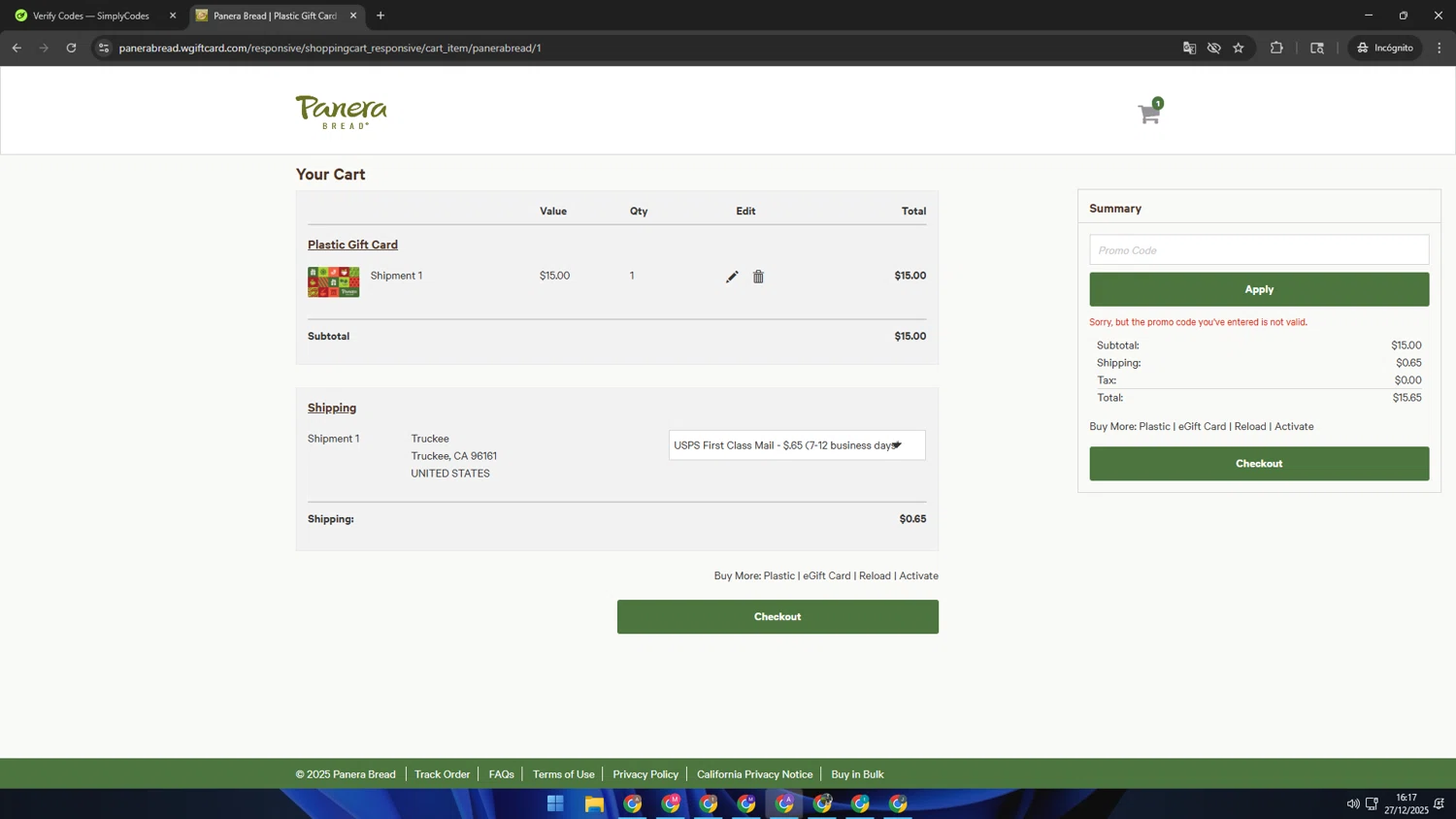The height and width of the screenshot is (819, 1456).
Task: Open browser extensions puzzle icon
Action: pyautogui.click(x=1276, y=48)
